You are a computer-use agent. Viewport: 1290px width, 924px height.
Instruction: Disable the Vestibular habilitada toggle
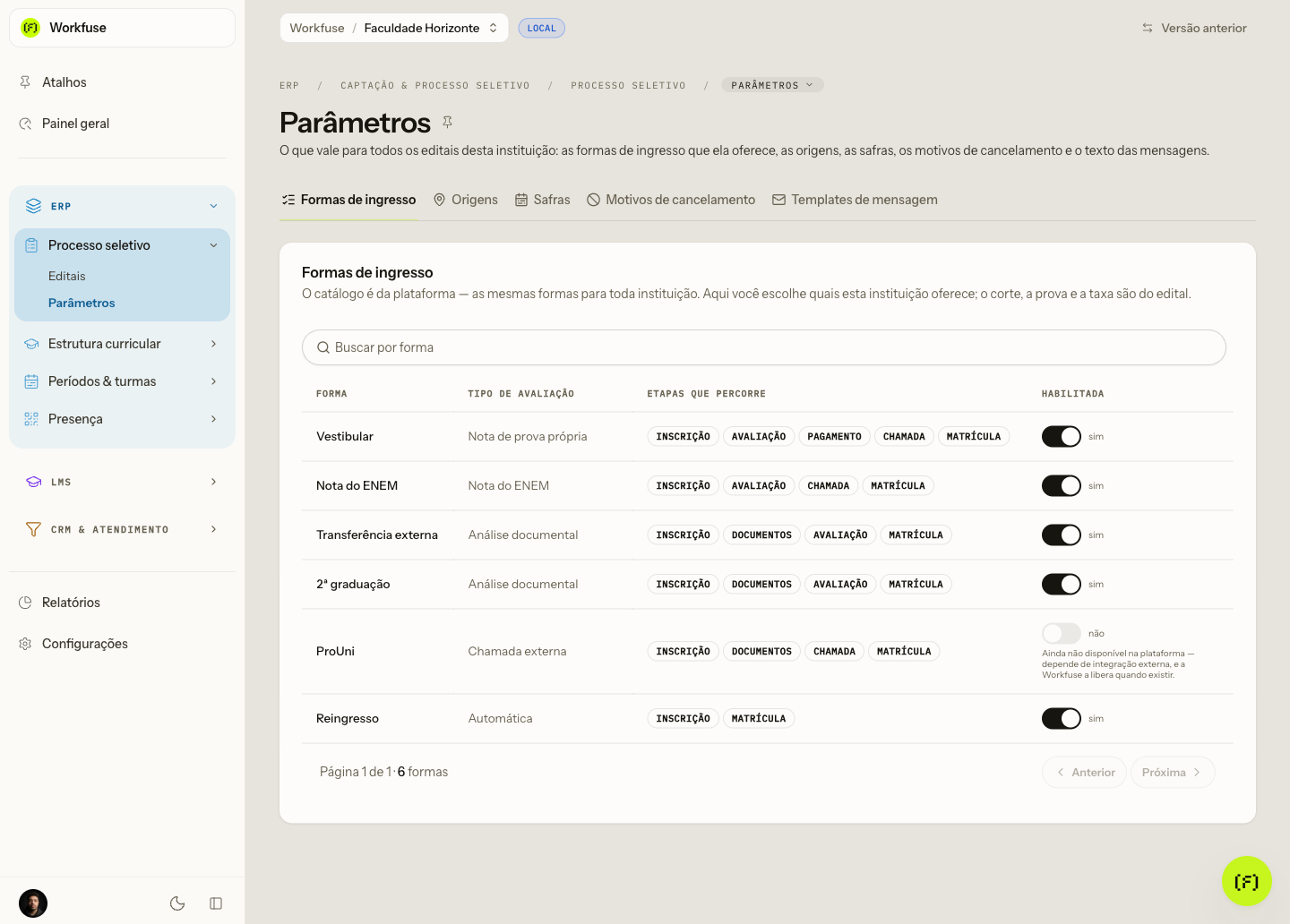[x=1062, y=437]
